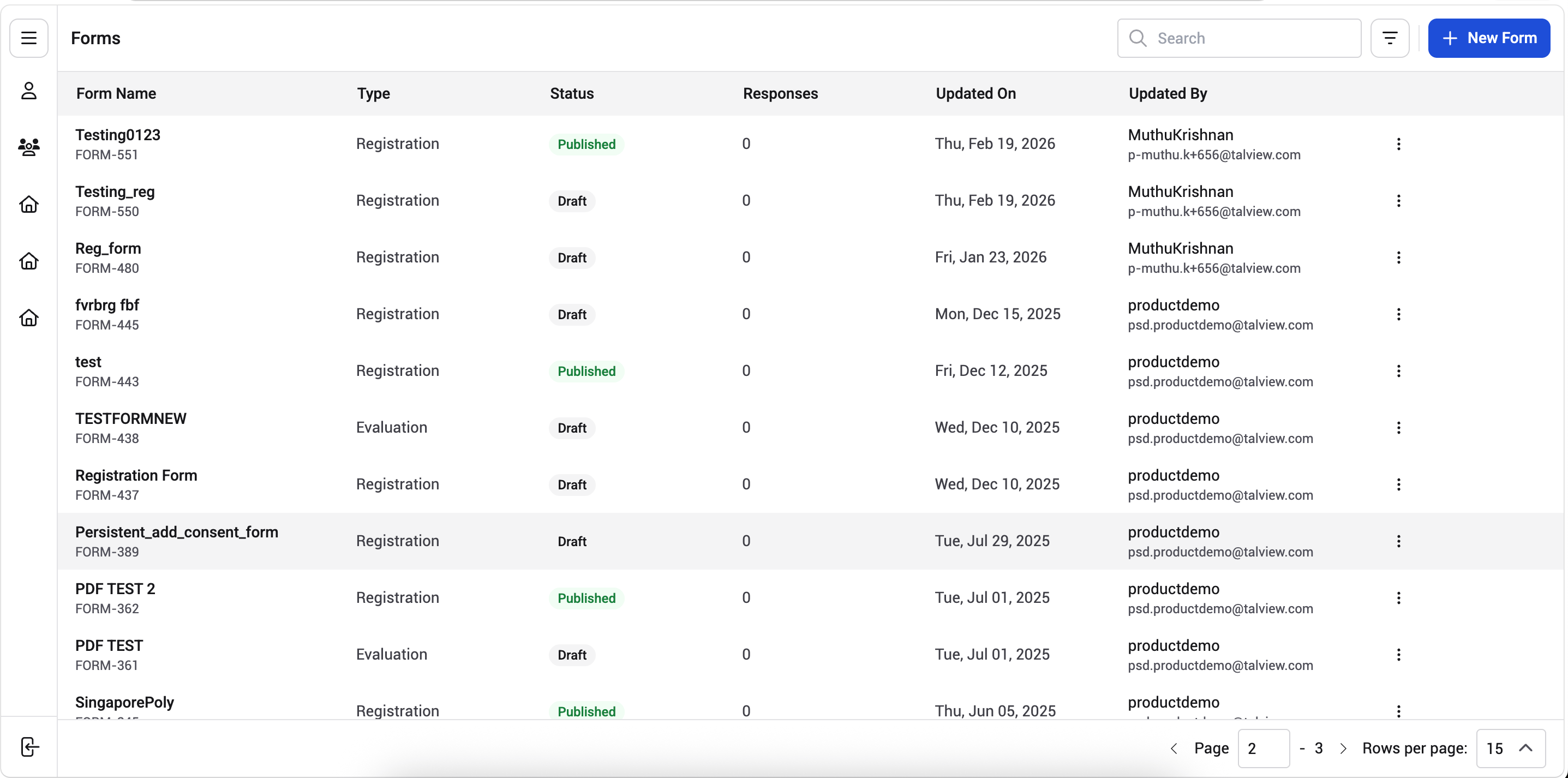The image size is (1568, 778).
Task: Open actions menu for PDF TEST 2
Action: 1399,598
